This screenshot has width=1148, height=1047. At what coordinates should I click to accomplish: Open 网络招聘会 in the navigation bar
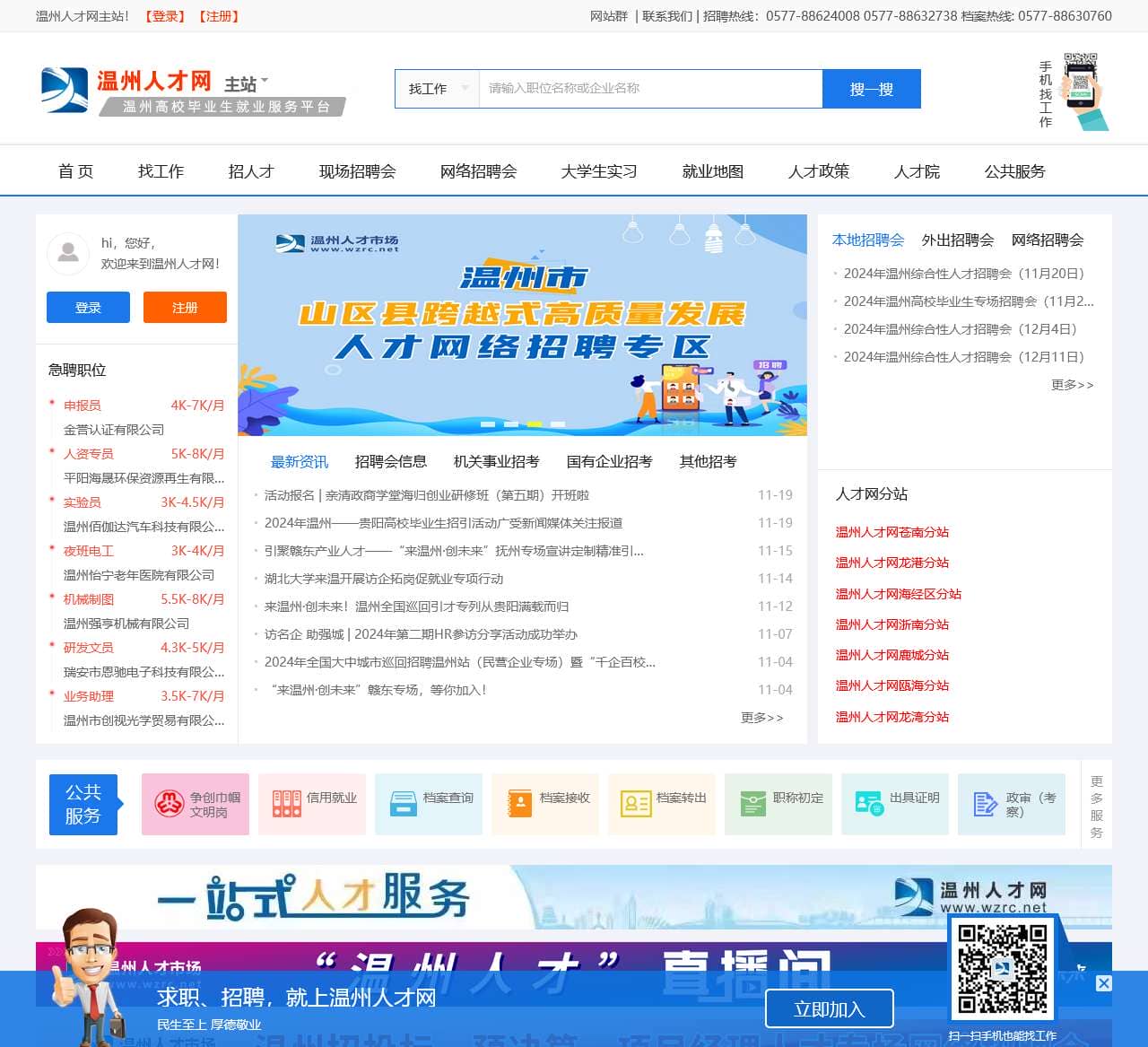(x=478, y=171)
